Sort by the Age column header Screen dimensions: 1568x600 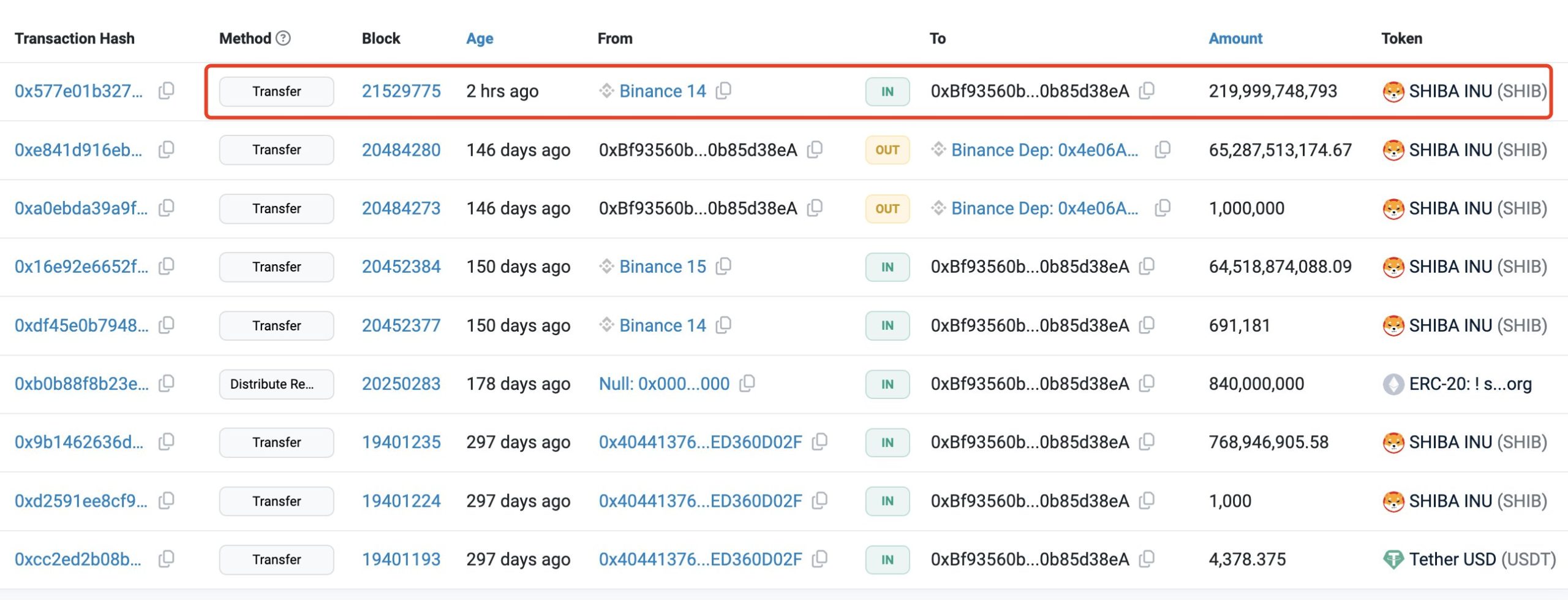coord(479,39)
